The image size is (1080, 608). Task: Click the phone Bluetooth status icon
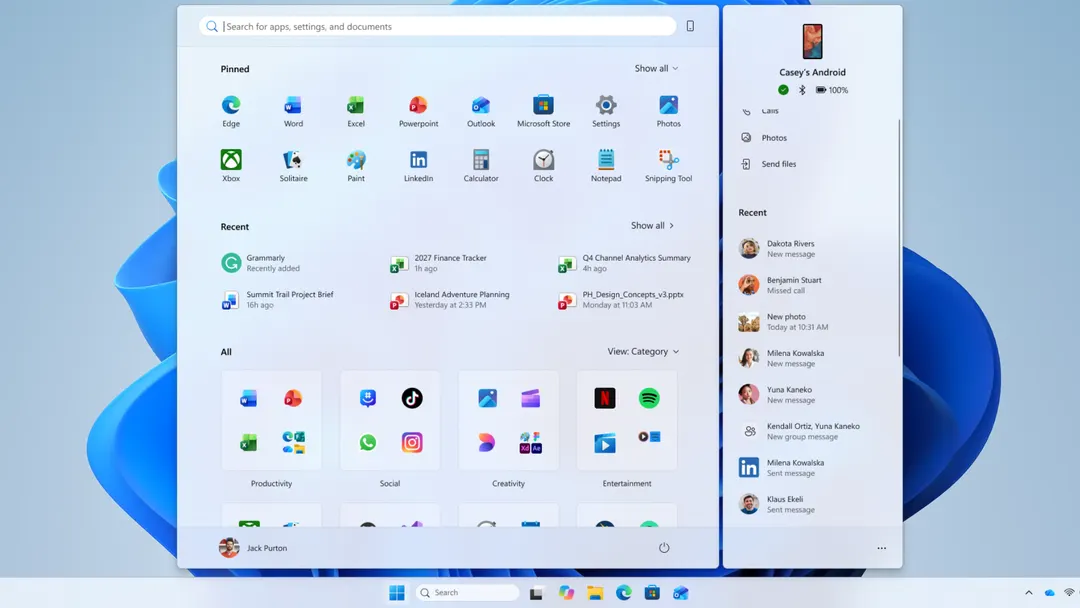802,90
